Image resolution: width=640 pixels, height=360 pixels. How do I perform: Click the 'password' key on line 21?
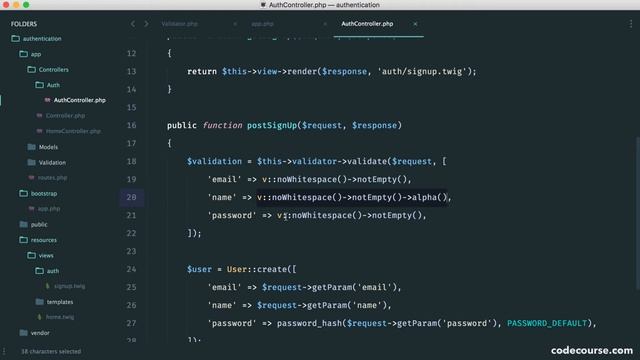click(x=232, y=215)
